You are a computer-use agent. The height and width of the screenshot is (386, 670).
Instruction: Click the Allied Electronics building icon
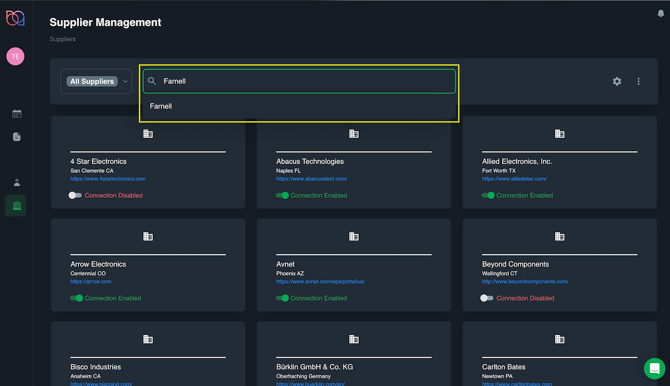pyautogui.click(x=559, y=134)
